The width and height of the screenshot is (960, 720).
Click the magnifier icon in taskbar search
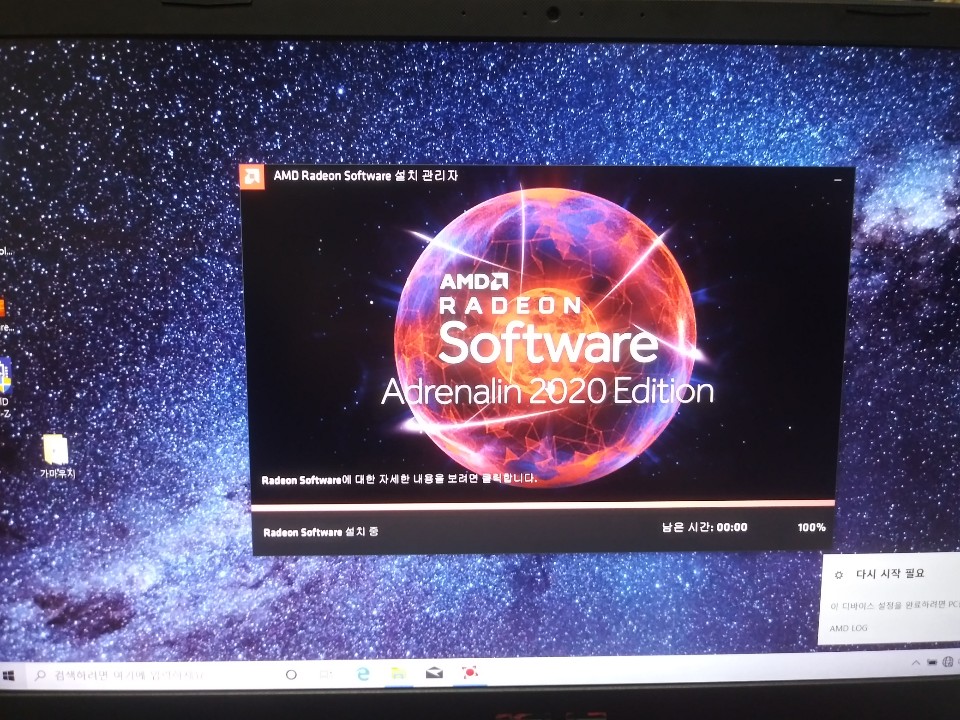pos(40,675)
